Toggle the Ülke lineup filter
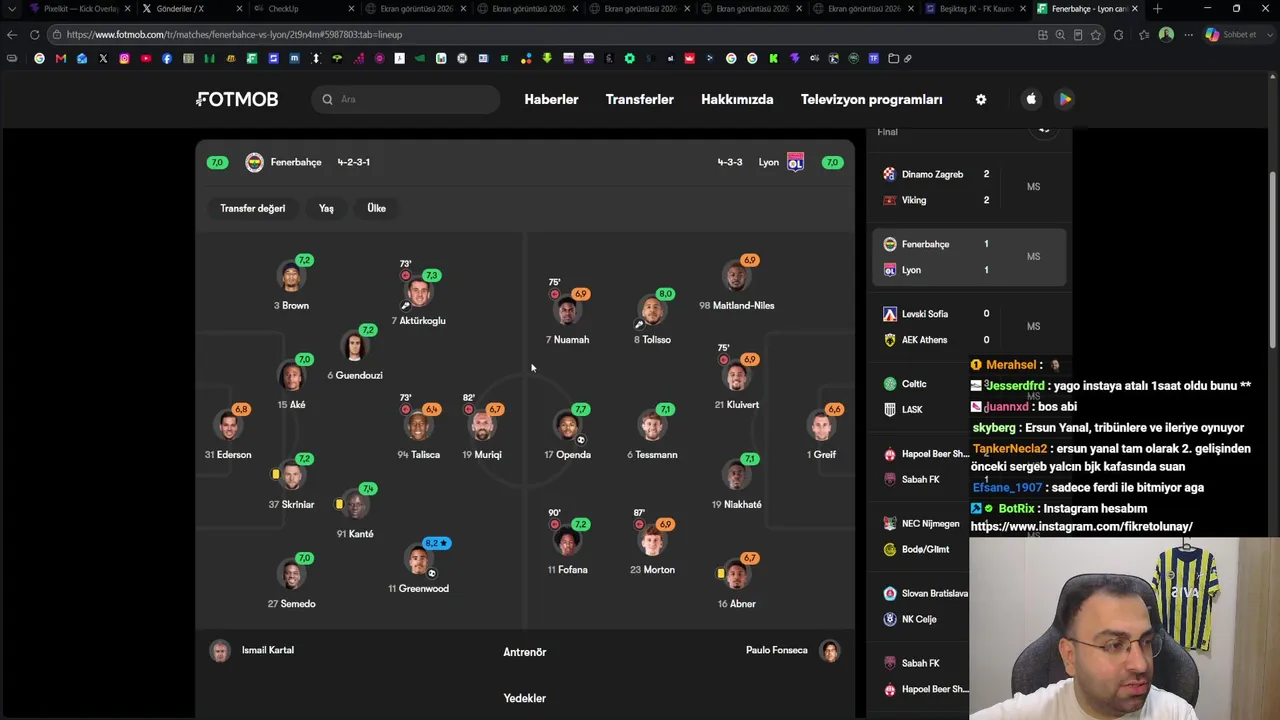The image size is (1280, 720). click(x=376, y=208)
